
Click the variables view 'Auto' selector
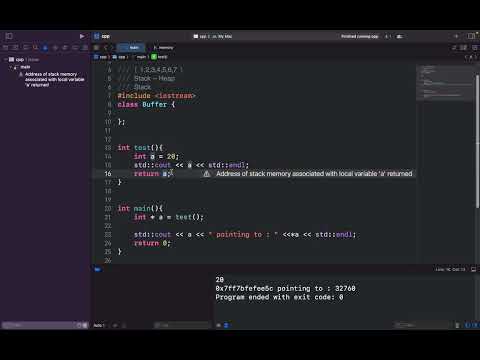point(99,325)
